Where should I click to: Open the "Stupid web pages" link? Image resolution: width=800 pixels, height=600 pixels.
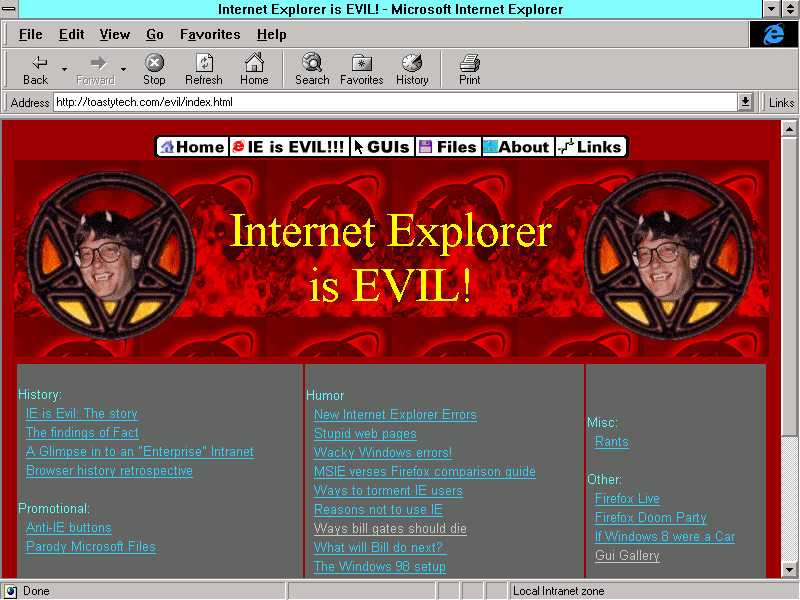365,433
